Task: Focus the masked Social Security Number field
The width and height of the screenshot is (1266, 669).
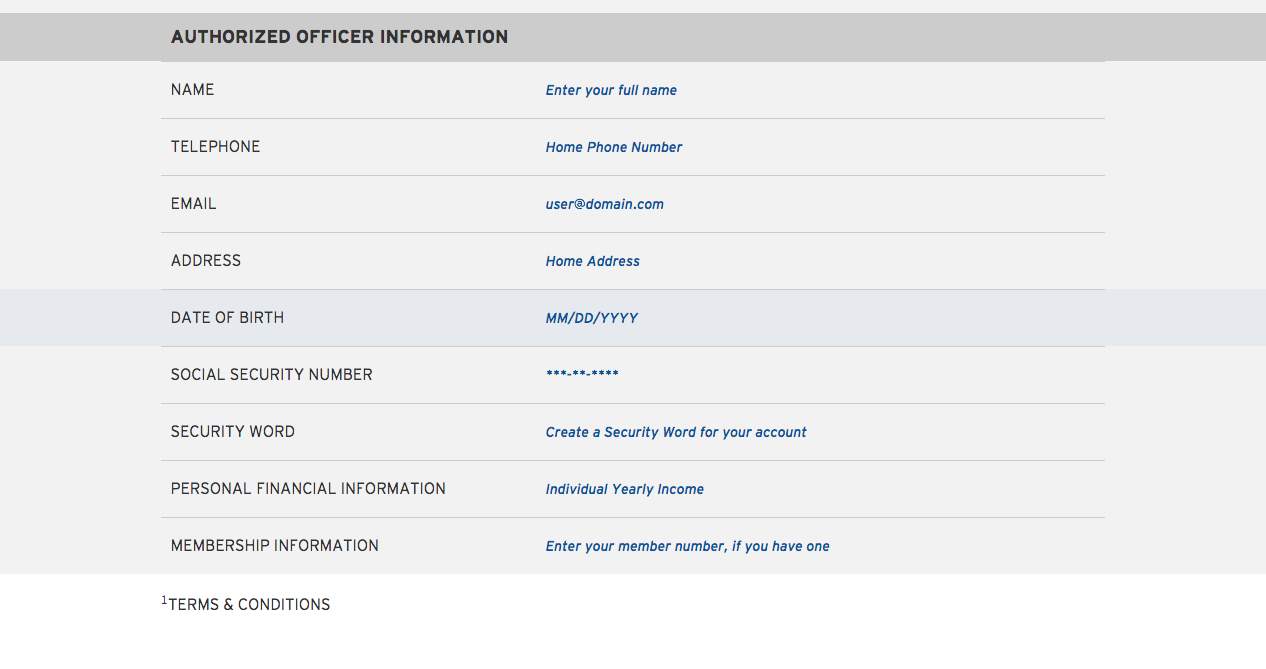Action: tap(582, 375)
